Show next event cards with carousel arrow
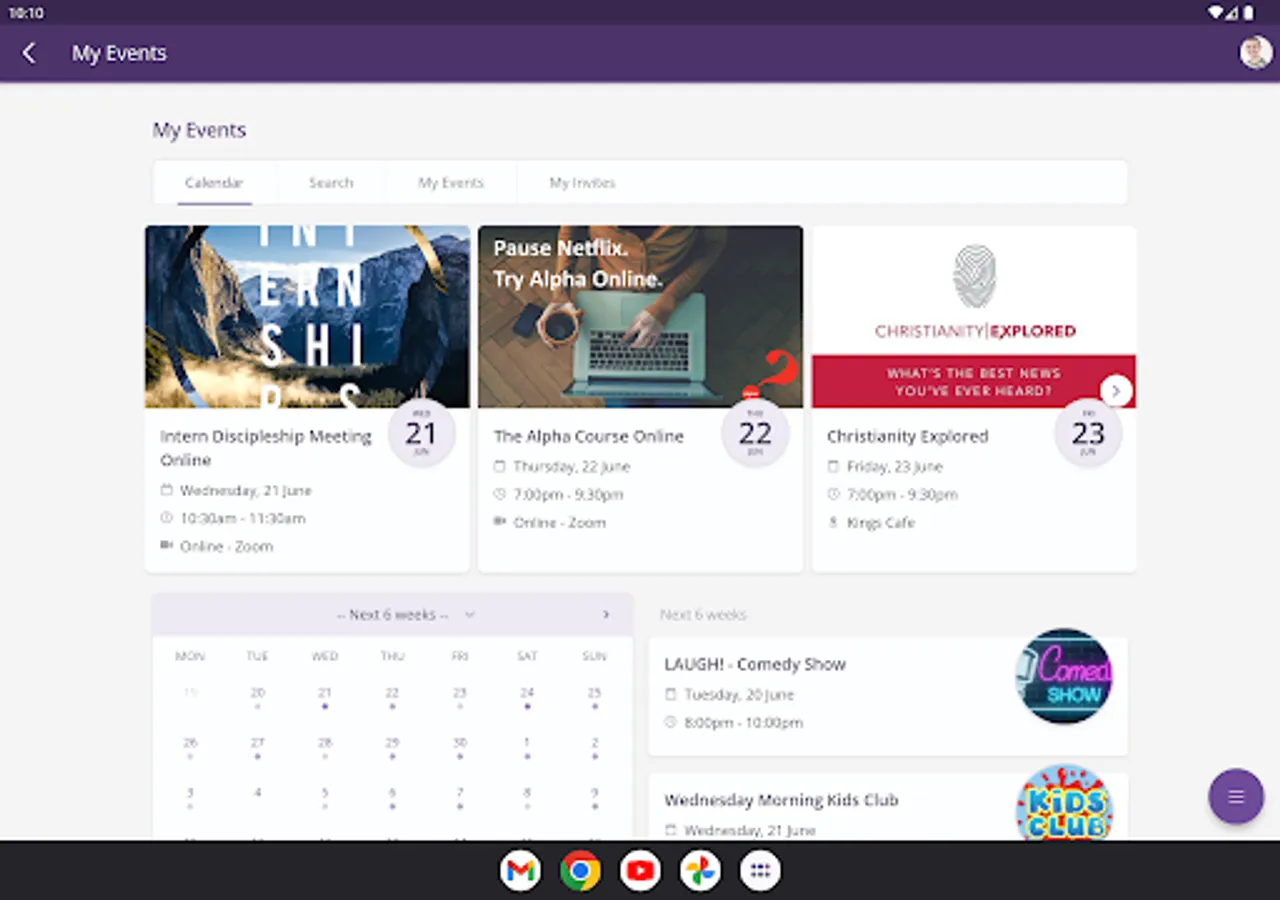 [1116, 391]
